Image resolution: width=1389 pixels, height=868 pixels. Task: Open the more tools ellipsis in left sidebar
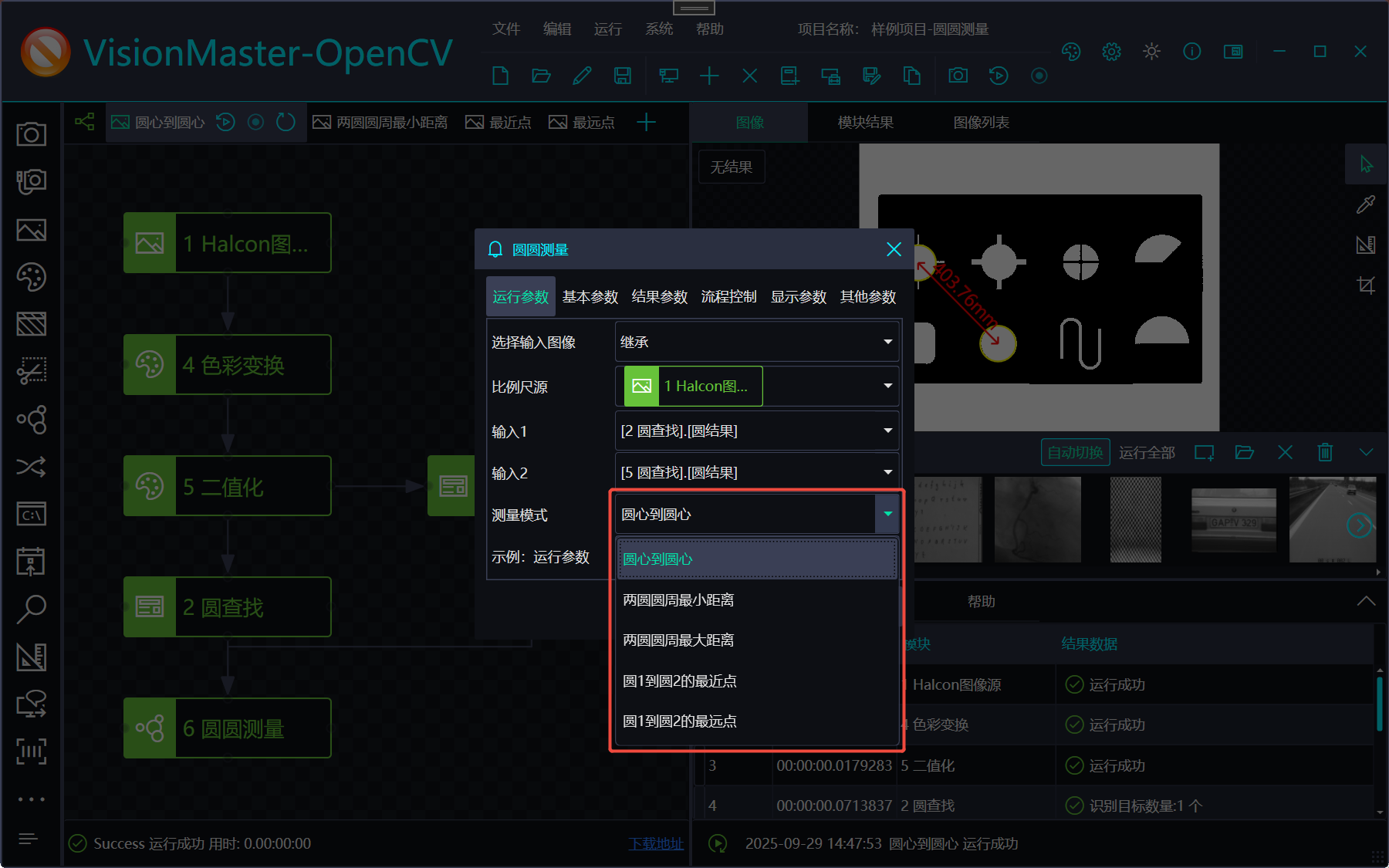pyautogui.click(x=32, y=799)
